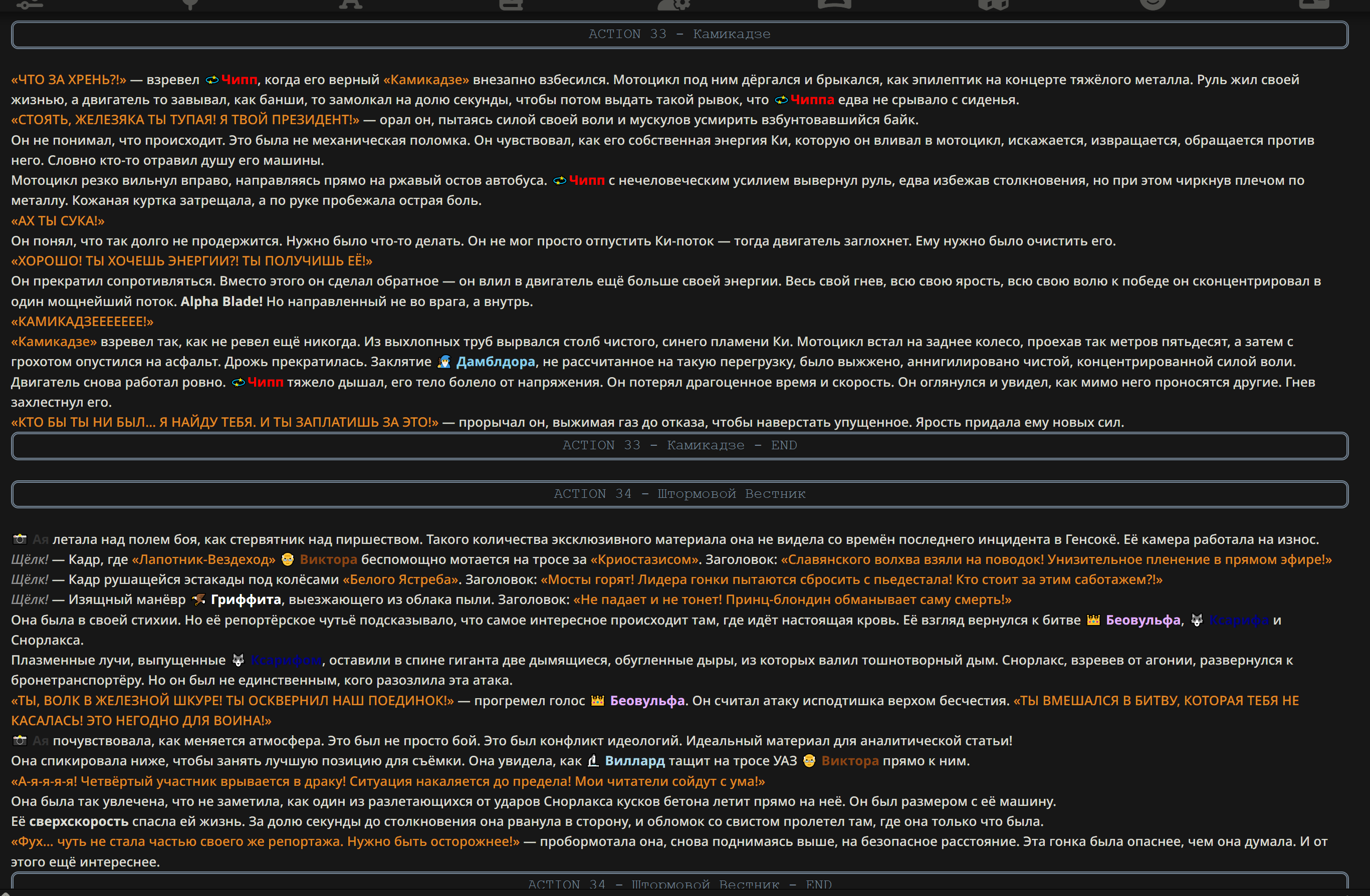Click the first italic 'Щёлк!' before 'Кадр, где'
The image size is (1370, 896).
point(30,560)
